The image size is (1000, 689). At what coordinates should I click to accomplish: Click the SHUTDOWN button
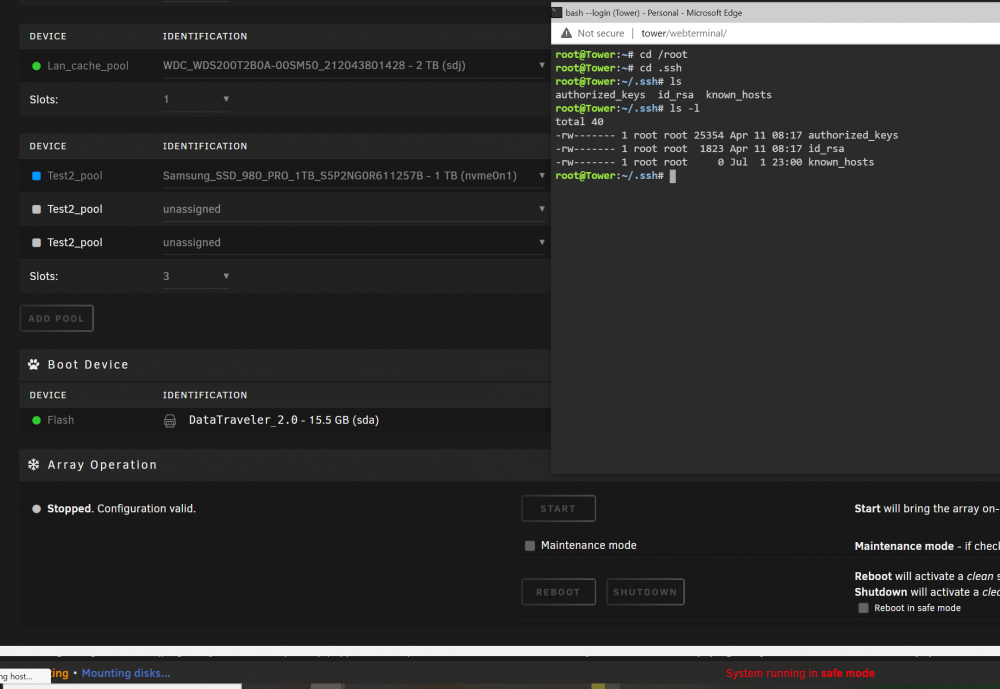[x=645, y=592]
